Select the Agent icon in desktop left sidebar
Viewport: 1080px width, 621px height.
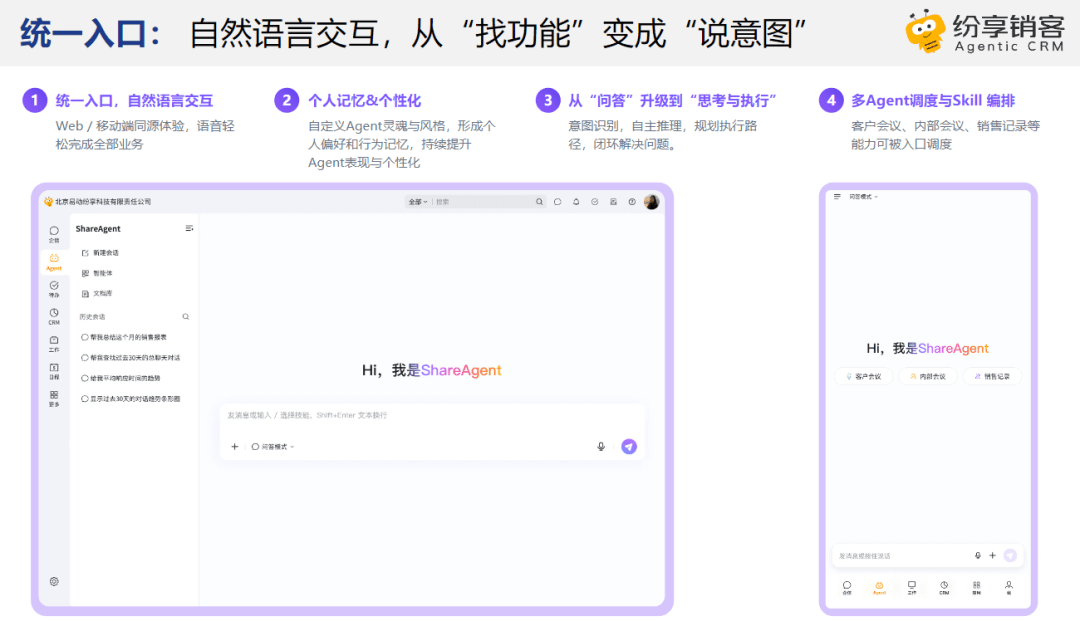click(x=54, y=262)
